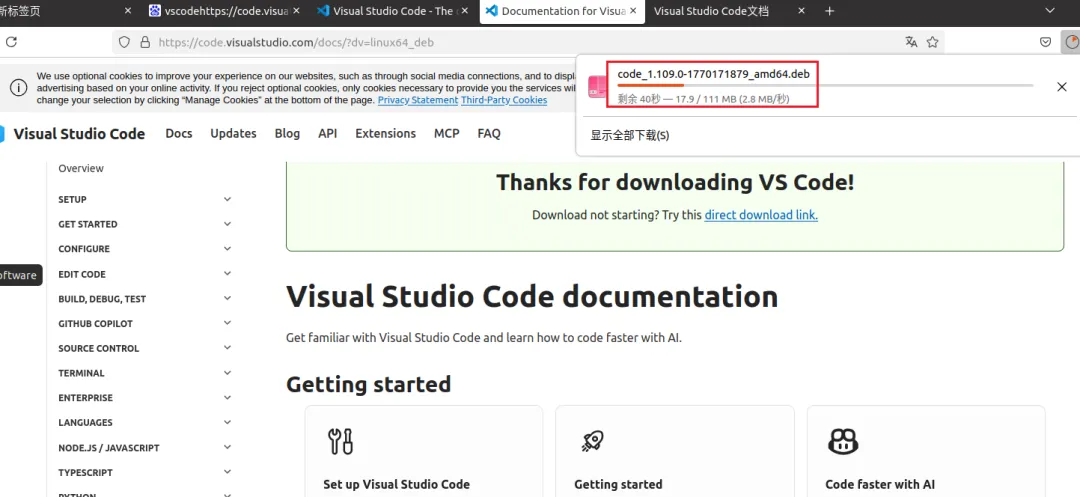Open the MCP navigation item
This screenshot has width=1080, height=497.
tap(446, 134)
